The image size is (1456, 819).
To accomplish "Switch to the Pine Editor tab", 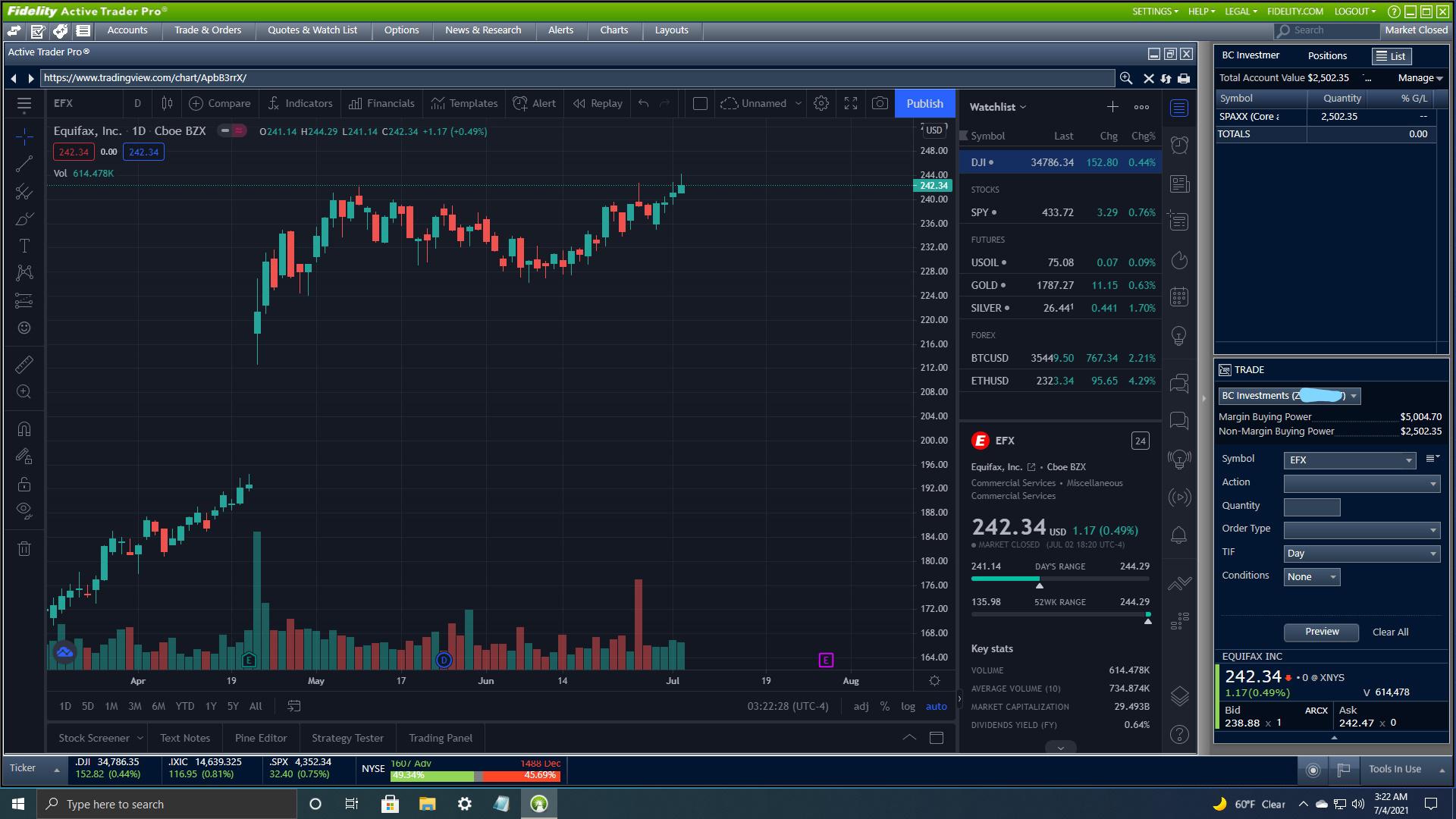I will point(261,738).
